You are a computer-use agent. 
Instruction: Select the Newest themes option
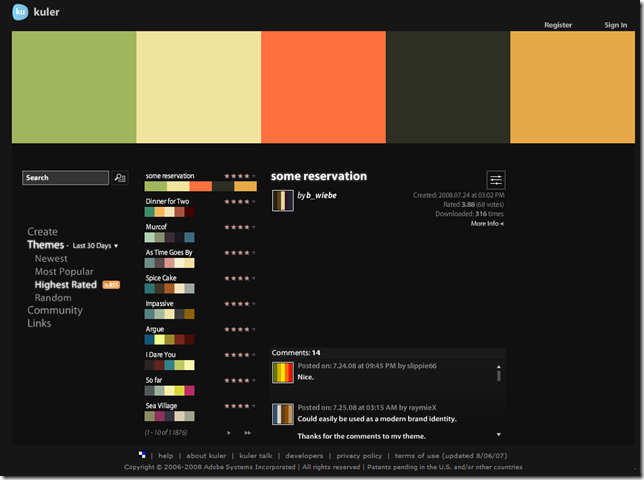coord(51,259)
